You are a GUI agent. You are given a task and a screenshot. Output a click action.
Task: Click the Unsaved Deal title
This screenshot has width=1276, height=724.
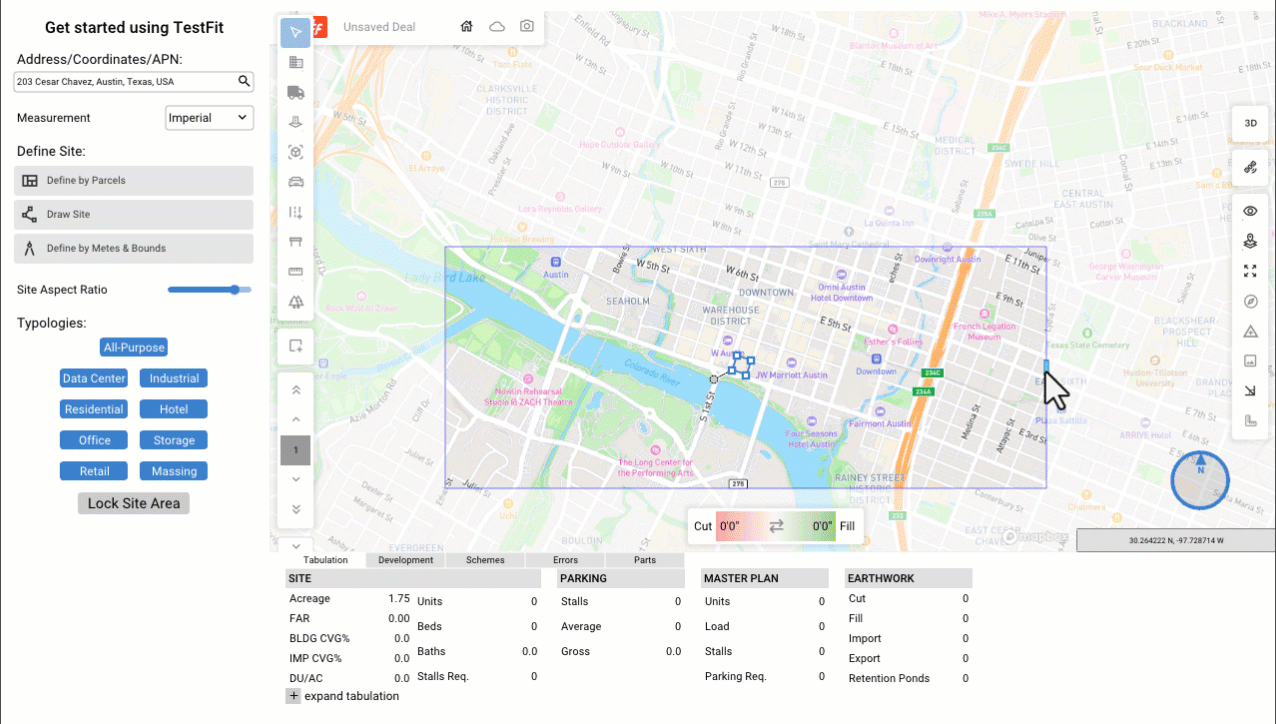click(x=379, y=27)
